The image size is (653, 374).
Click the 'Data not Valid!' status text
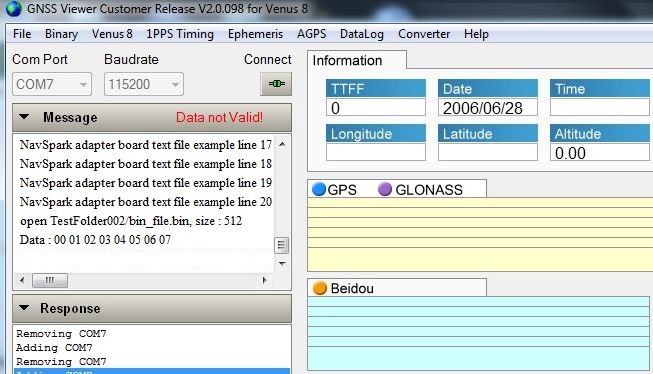coord(219,117)
